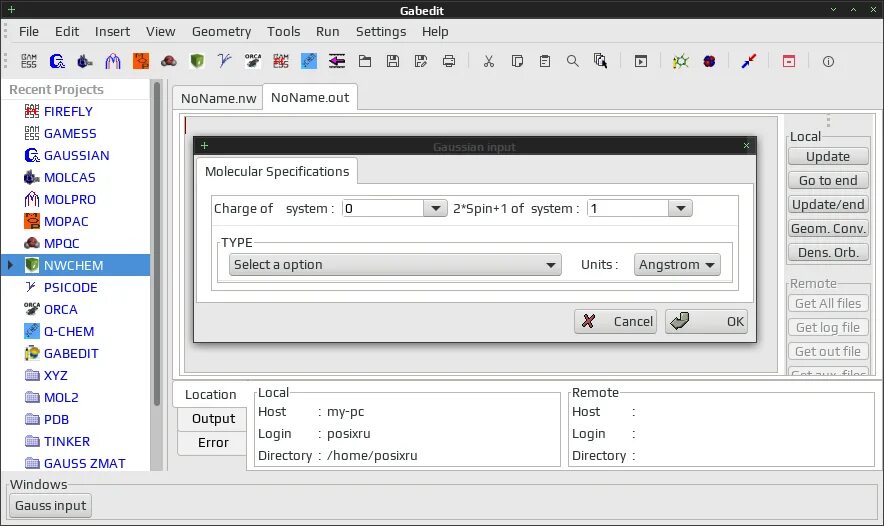Viewport: 884px width, 526px height.
Task: Open the 2*Spin+1 of system dropdown arrow
Action: 680,209
